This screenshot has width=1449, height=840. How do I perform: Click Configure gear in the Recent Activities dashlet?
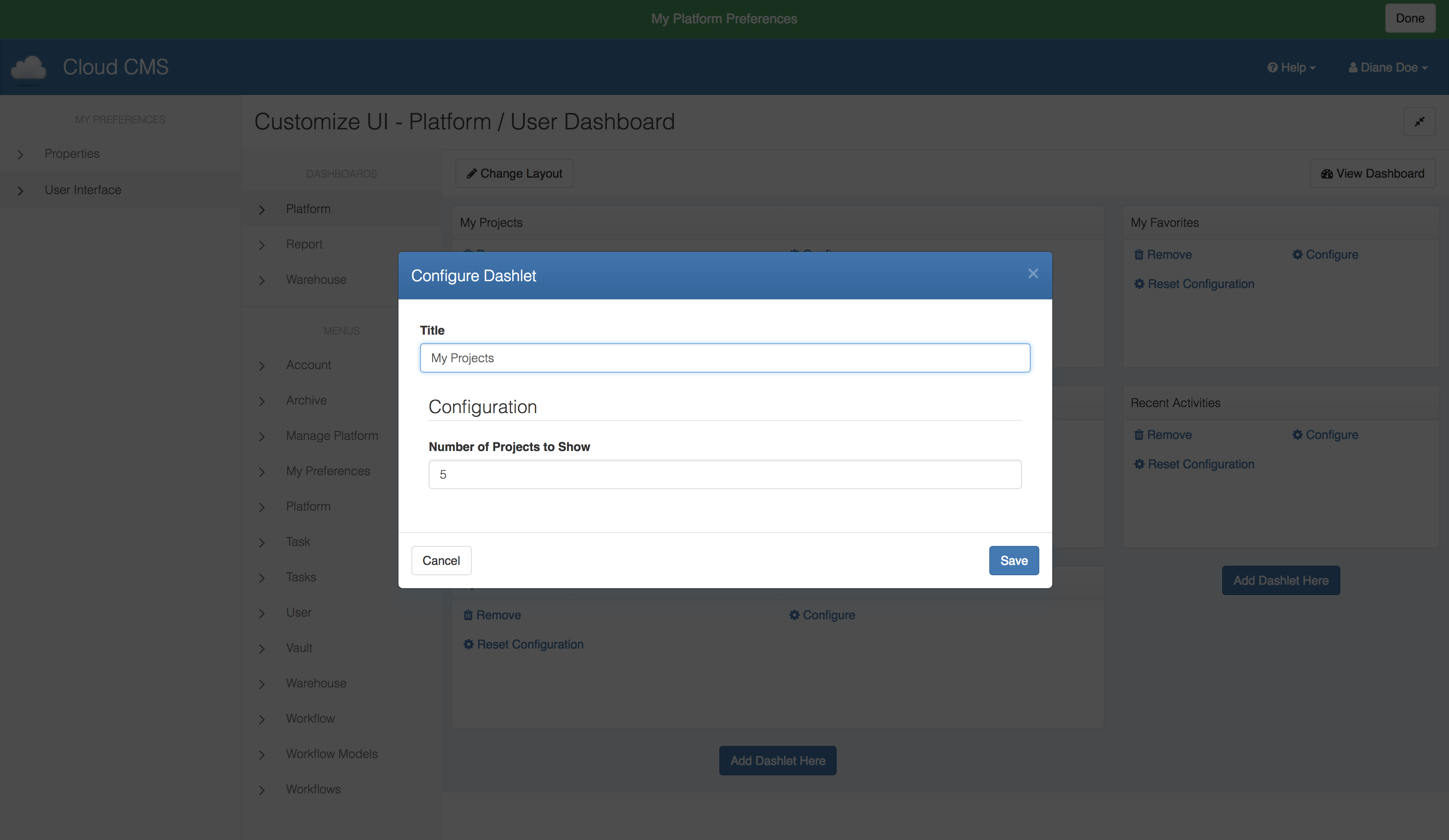coord(1297,435)
